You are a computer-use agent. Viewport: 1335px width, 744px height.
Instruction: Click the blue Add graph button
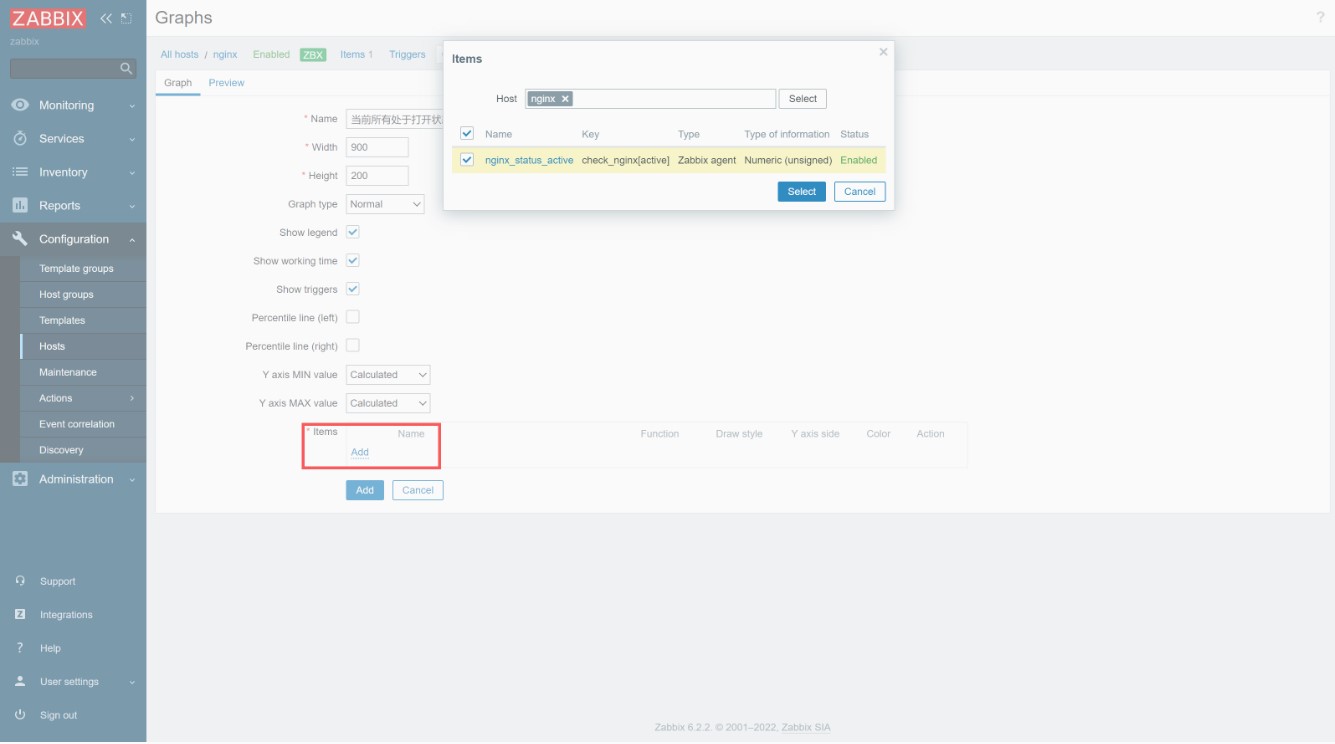(x=365, y=490)
